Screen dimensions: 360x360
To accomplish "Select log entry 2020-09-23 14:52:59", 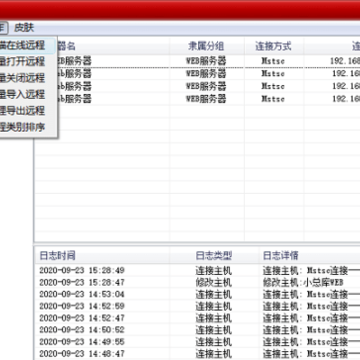I will click(197, 306).
